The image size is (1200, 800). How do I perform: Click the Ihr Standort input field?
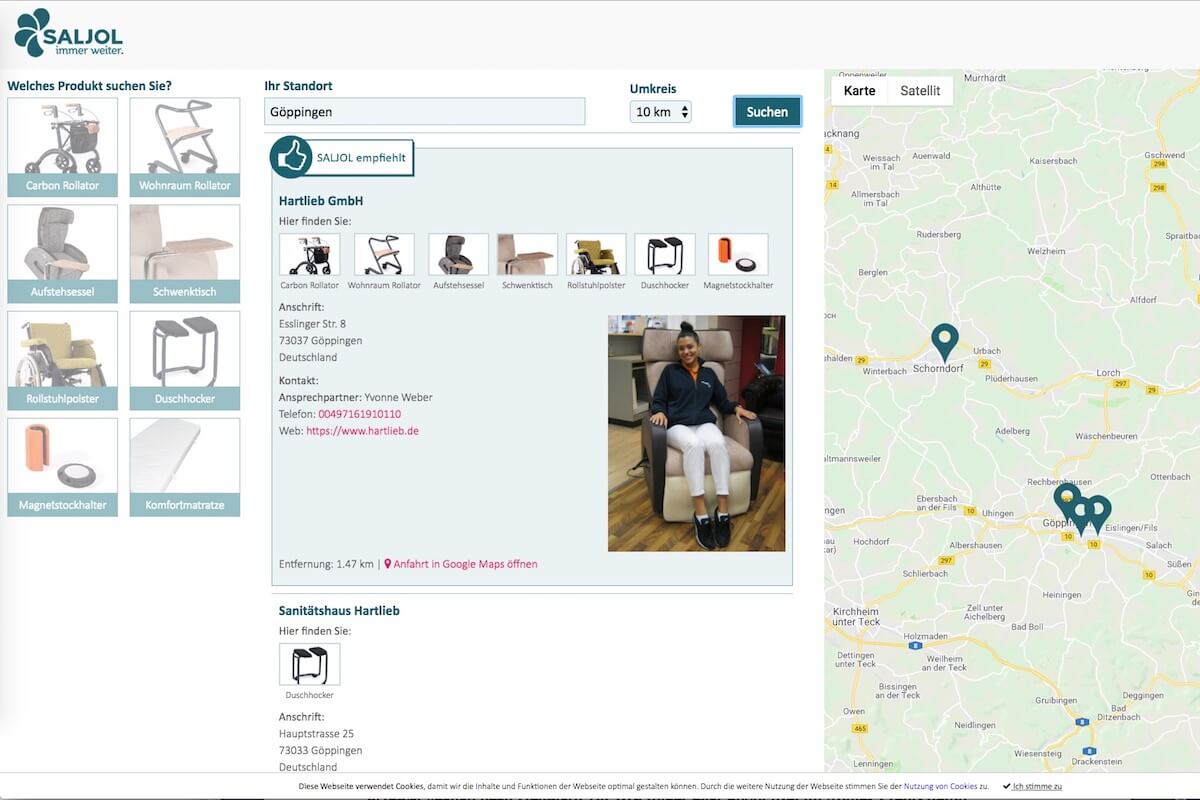coord(424,112)
